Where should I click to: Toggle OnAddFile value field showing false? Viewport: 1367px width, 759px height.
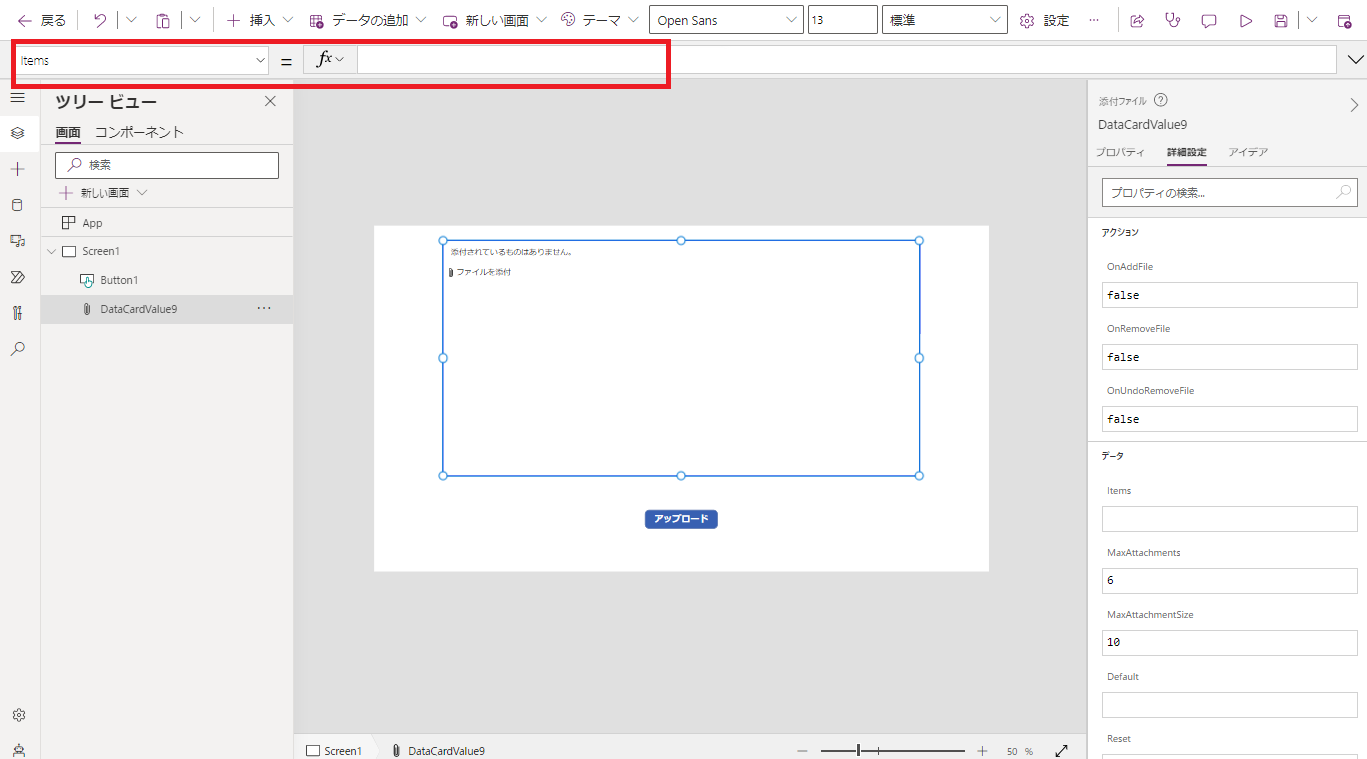click(1229, 294)
